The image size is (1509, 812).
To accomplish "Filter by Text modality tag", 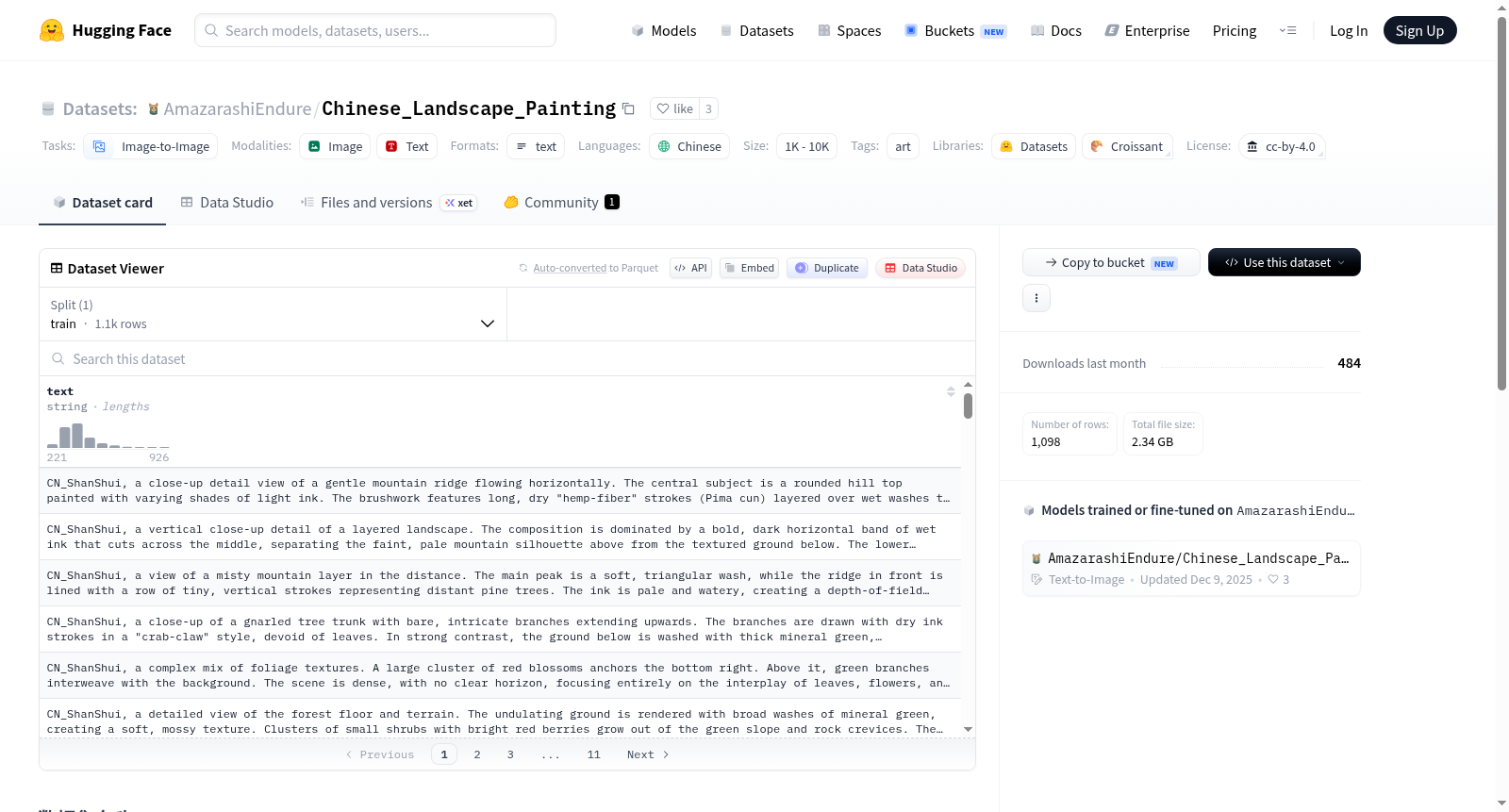I will (x=407, y=146).
